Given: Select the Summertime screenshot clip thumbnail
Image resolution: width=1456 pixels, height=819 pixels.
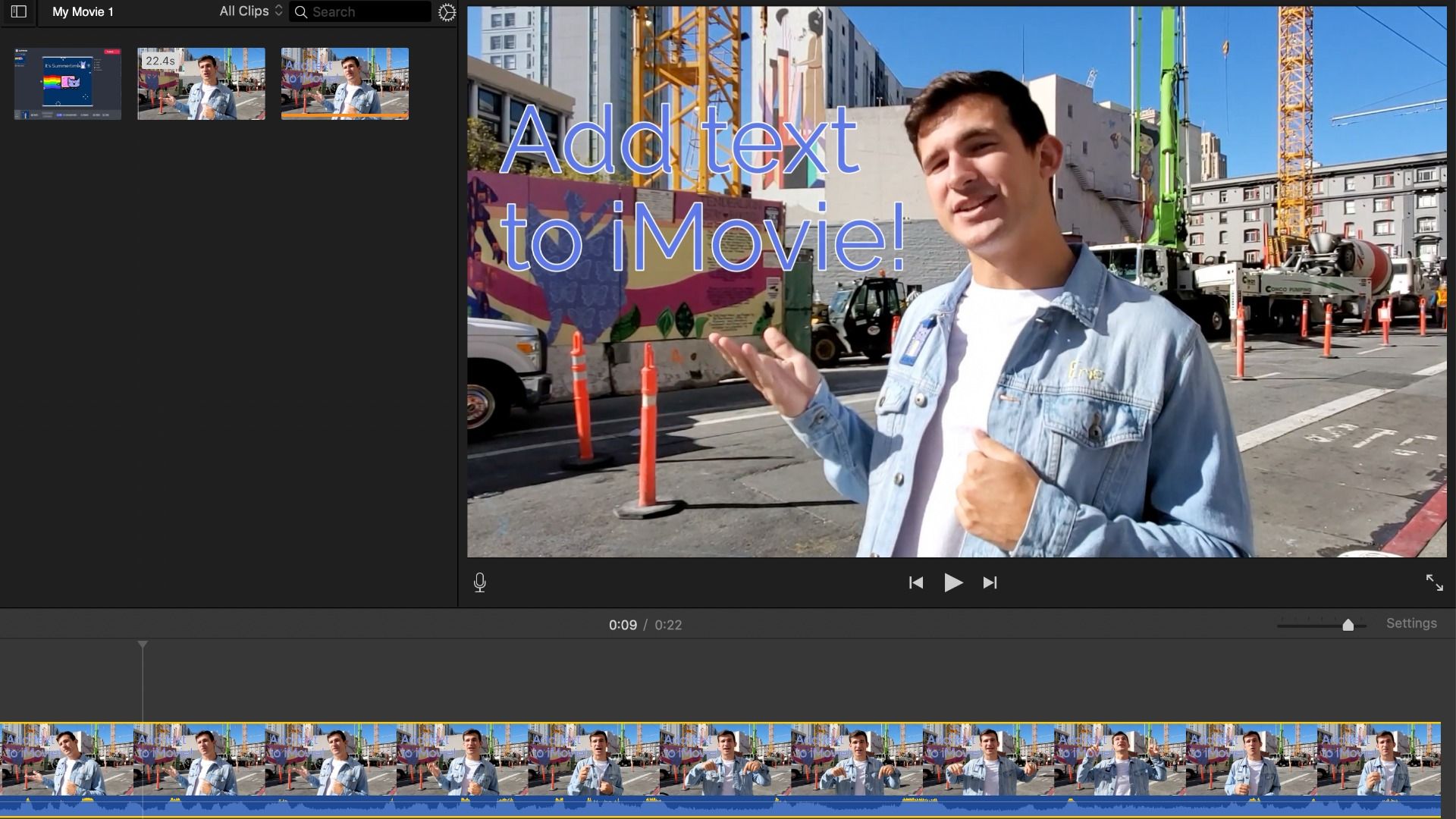Looking at the screenshot, I should pyautogui.click(x=67, y=83).
